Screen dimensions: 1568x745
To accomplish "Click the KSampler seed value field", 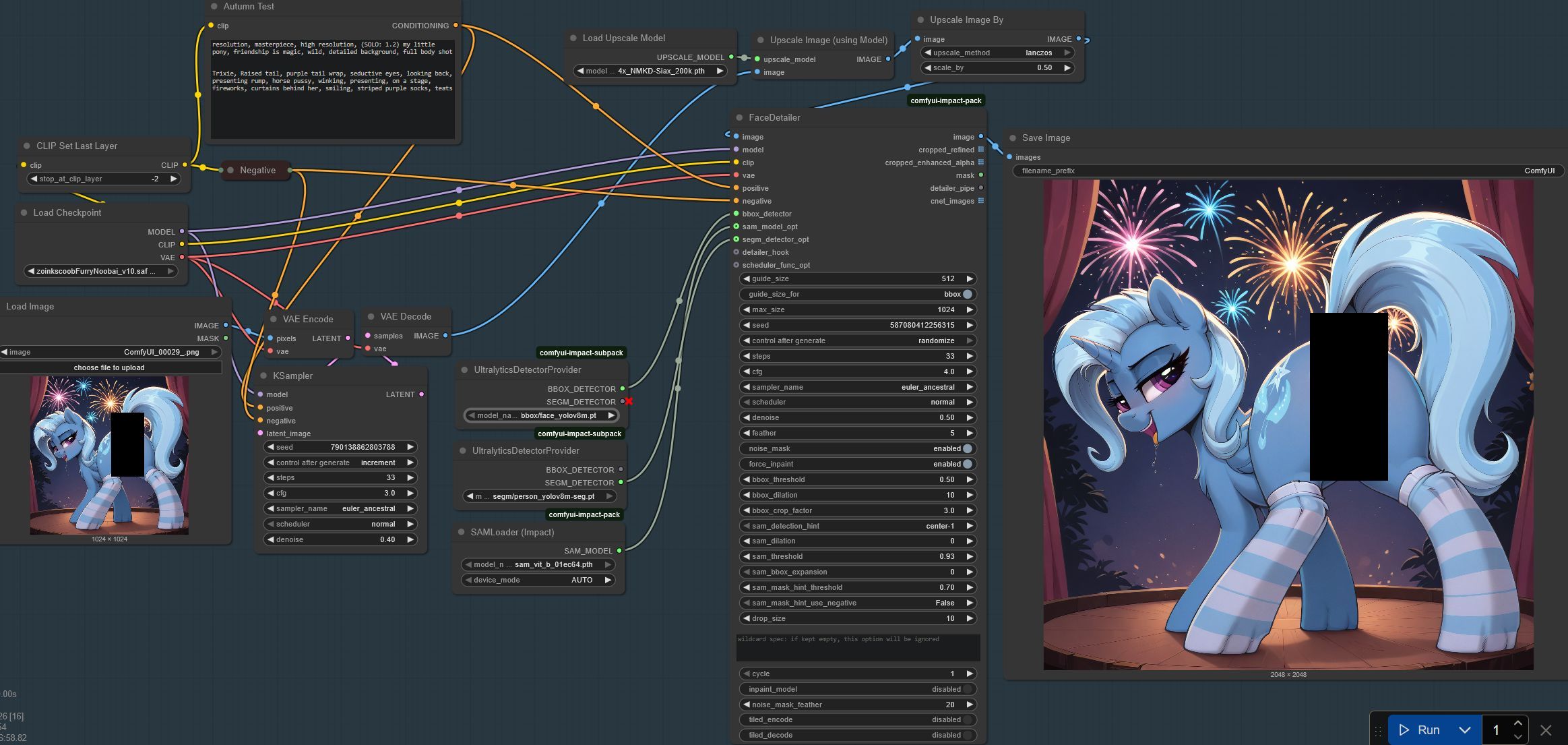I will click(340, 448).
